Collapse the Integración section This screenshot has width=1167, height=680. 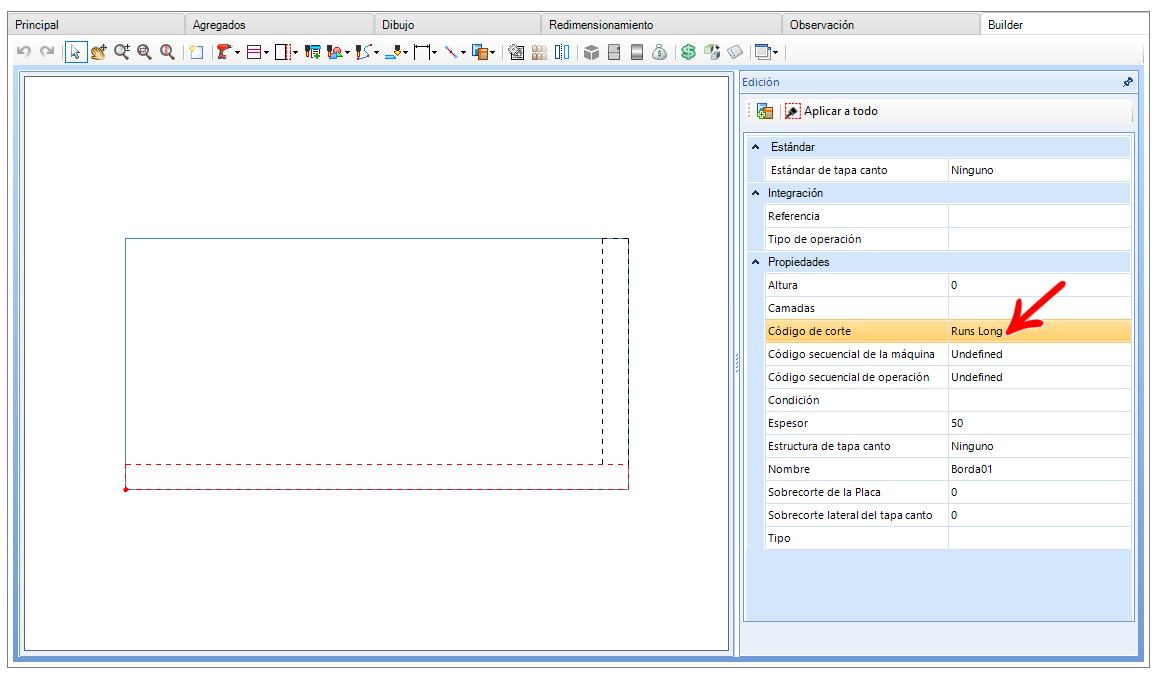pos(755,193)
